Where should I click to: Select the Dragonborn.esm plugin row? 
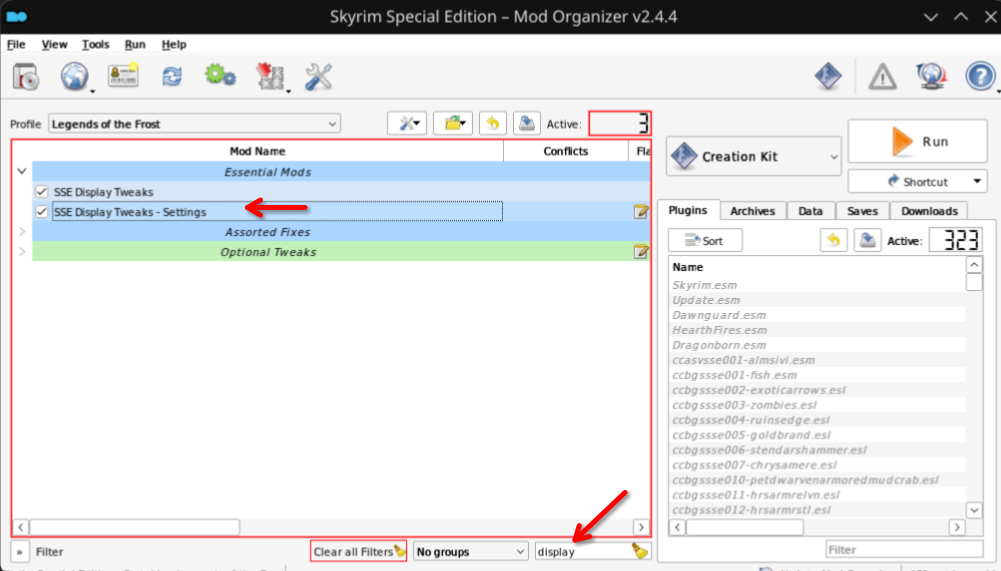817,345
